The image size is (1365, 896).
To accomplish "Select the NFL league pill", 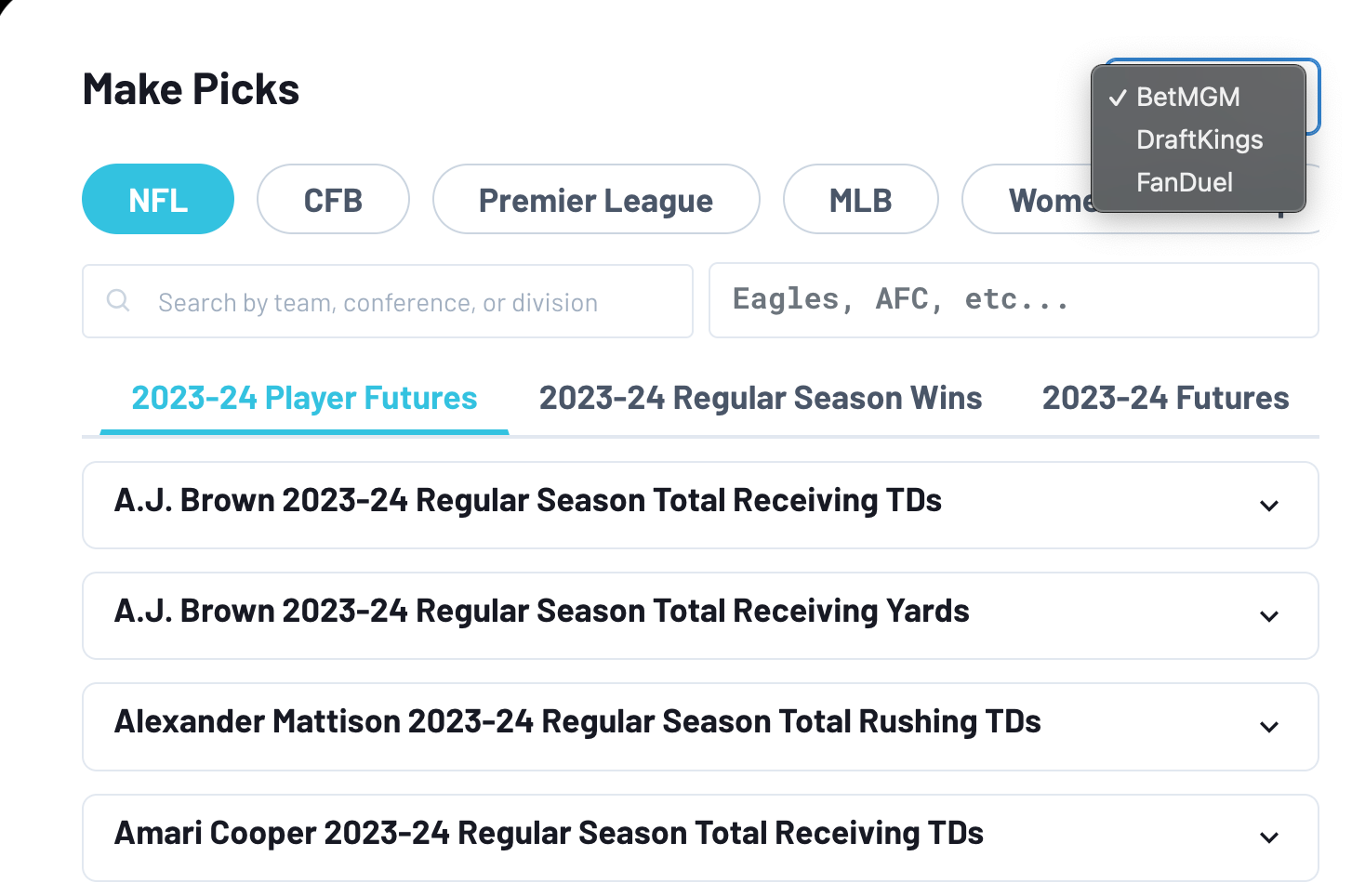I will point(158,200).
